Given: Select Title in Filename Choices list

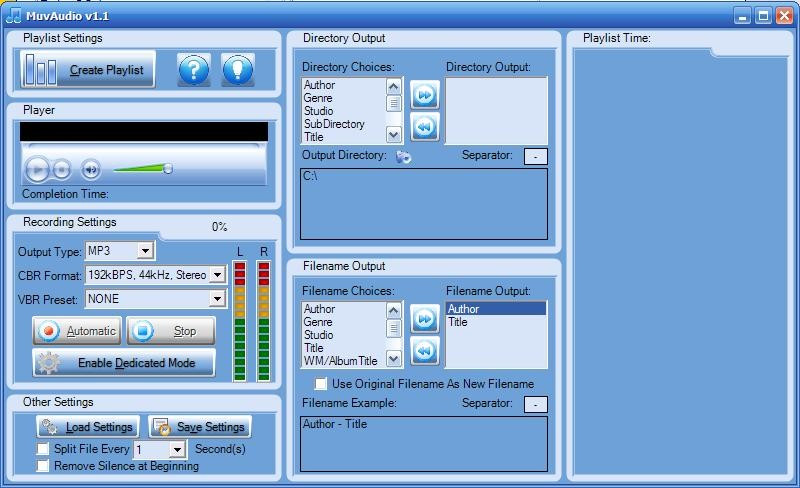Looking at the screenshot, I should point(314,348).
